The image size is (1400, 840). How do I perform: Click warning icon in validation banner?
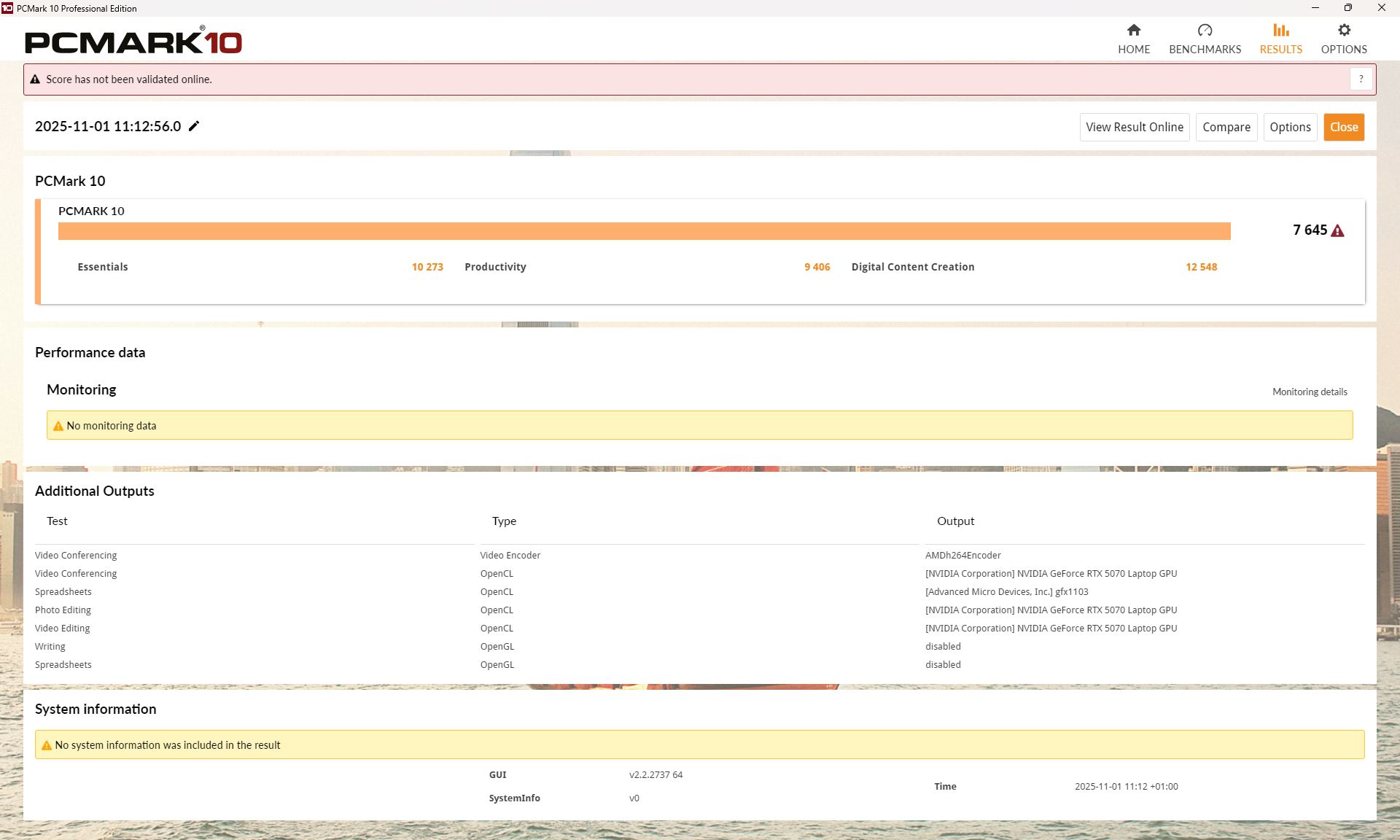pyautogui.click(x=35, y=79)
